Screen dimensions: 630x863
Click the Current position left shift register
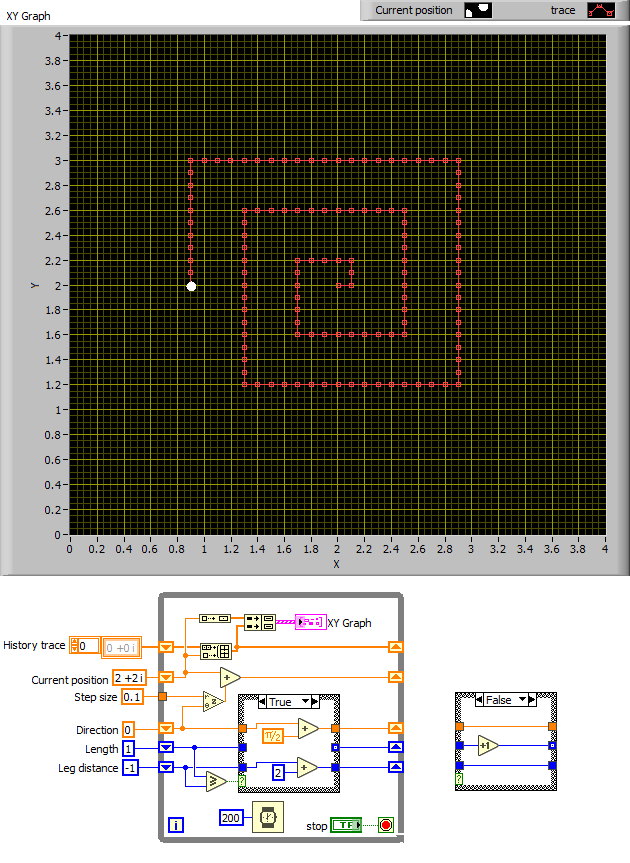tap(166, 677)
